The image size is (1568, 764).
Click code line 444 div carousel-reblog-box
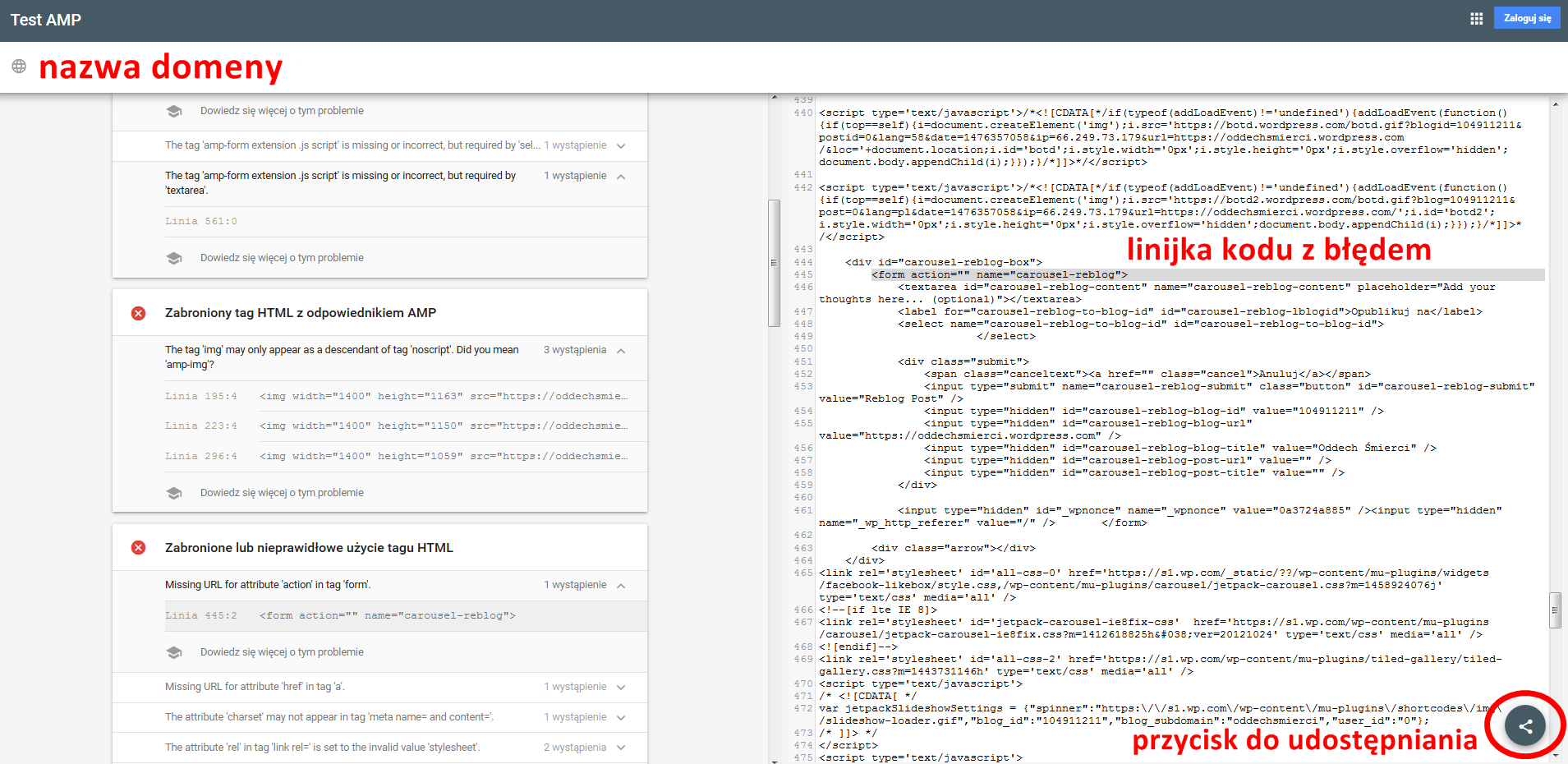944,263
